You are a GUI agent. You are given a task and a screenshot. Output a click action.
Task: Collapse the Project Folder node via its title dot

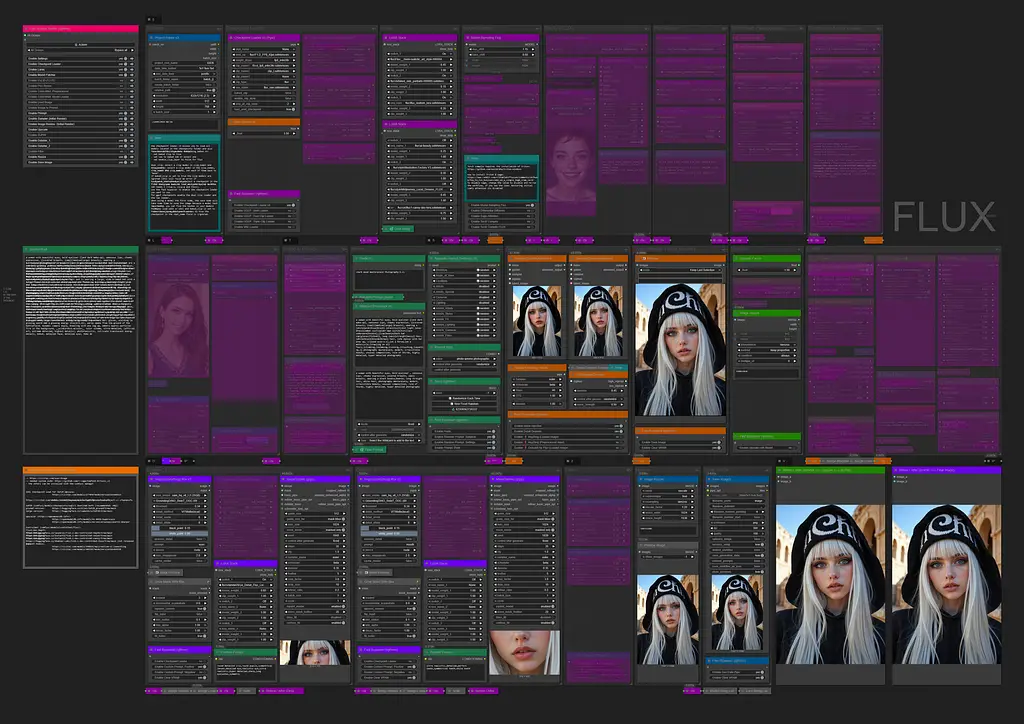pos(151,37)
